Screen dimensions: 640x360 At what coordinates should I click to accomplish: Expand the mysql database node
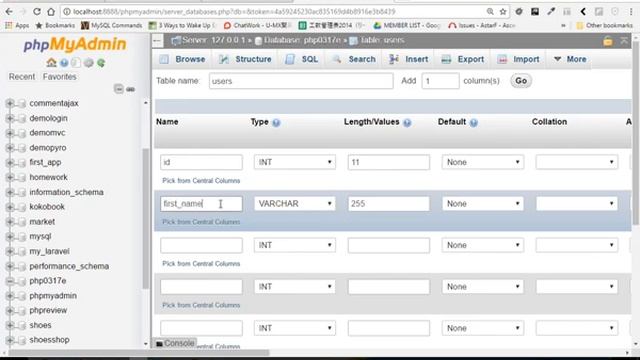(10, 236)
